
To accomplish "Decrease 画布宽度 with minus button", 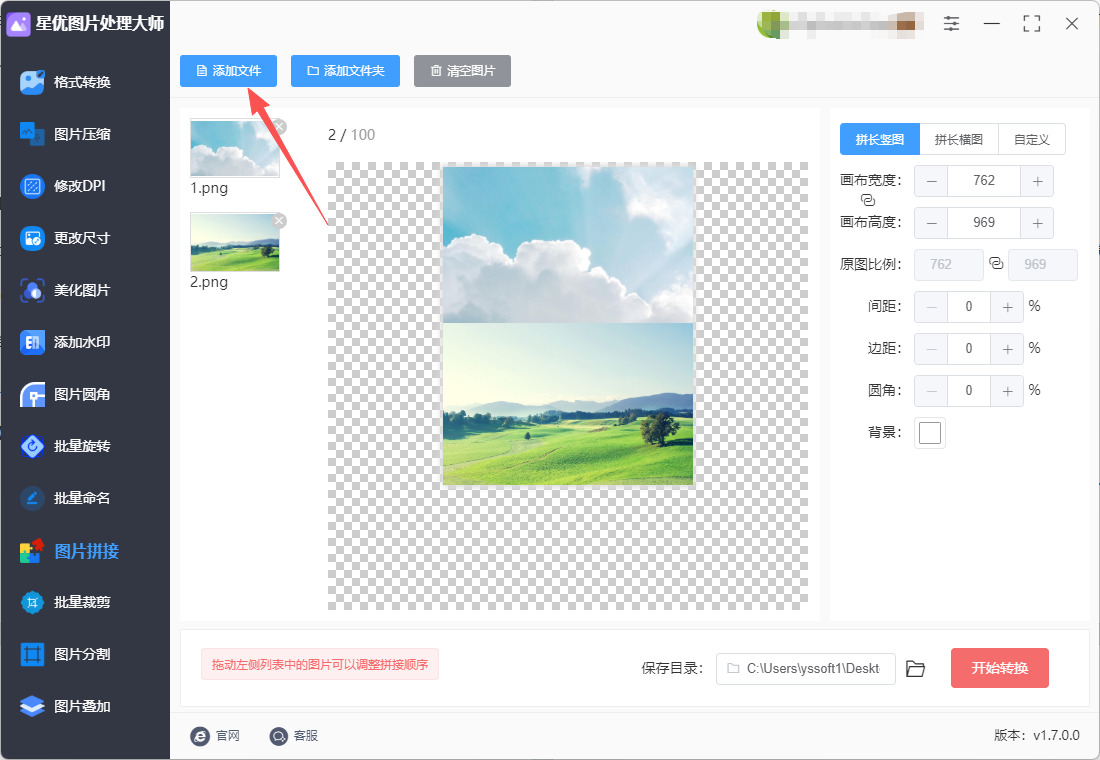I will [932, 181].
